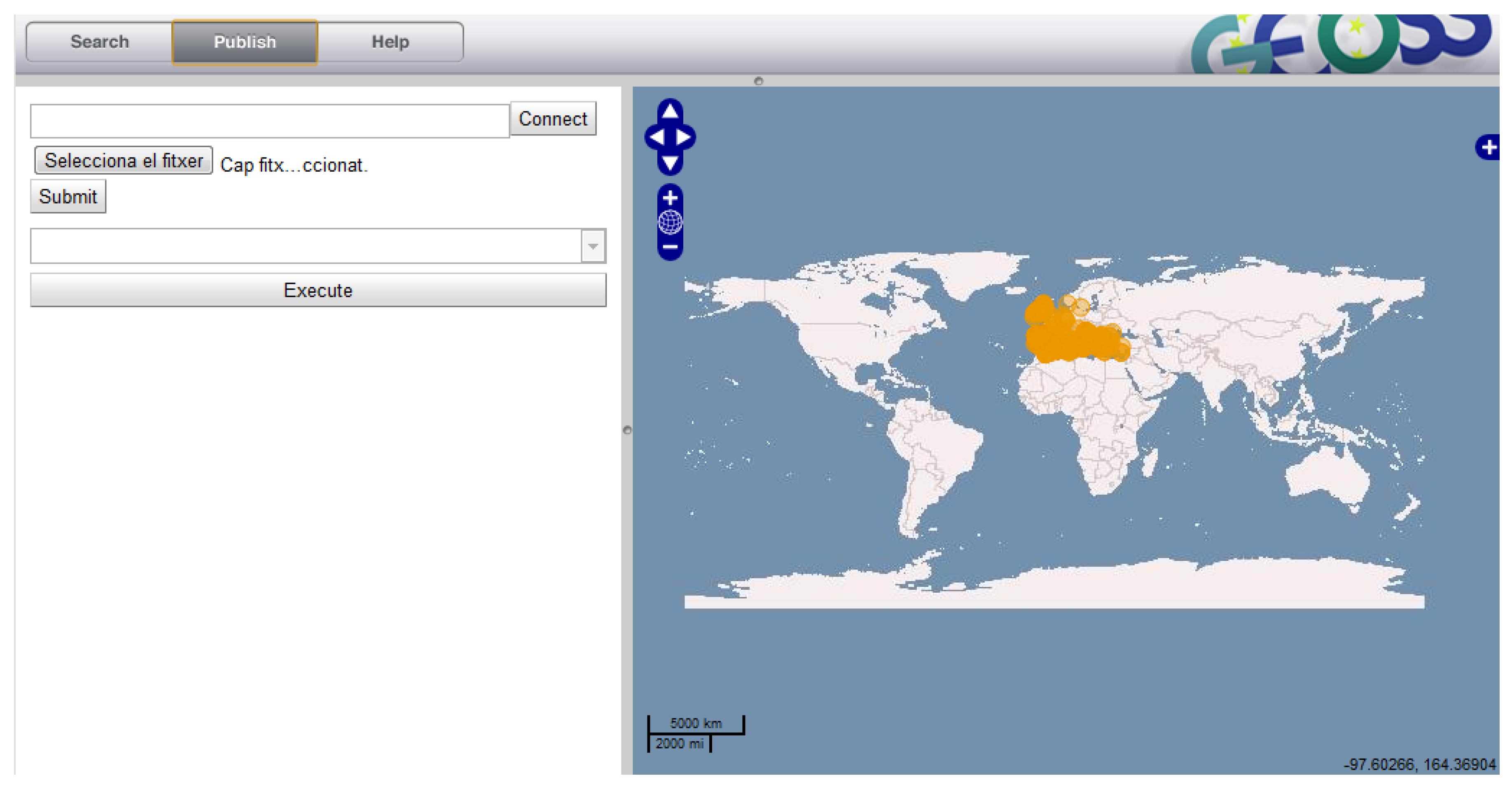This screenshot has width=1512, height=792.
Task: Open the Help tab
Action: (390, 42)
